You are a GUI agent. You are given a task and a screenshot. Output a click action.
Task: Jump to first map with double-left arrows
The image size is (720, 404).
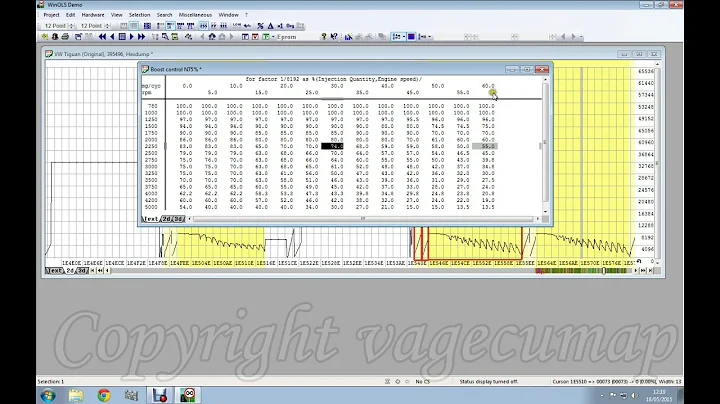click(x=102, y=37)
